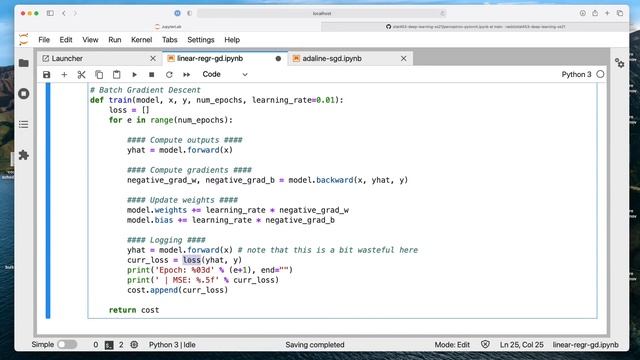This screenshot has width=640, height=360.
Task: Switch to JupyterLab Safari tab
Action: 168,27
